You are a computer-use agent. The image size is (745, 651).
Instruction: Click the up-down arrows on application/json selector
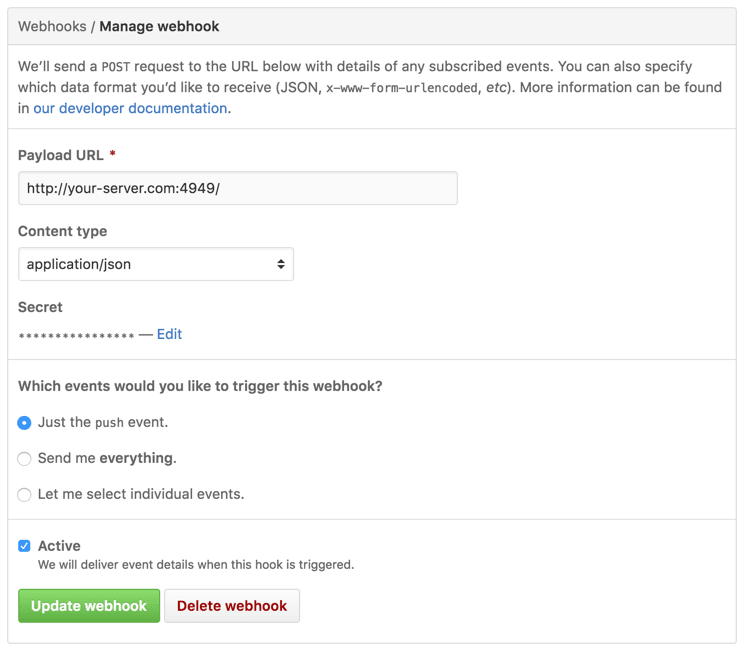click(x=281, y=264)
